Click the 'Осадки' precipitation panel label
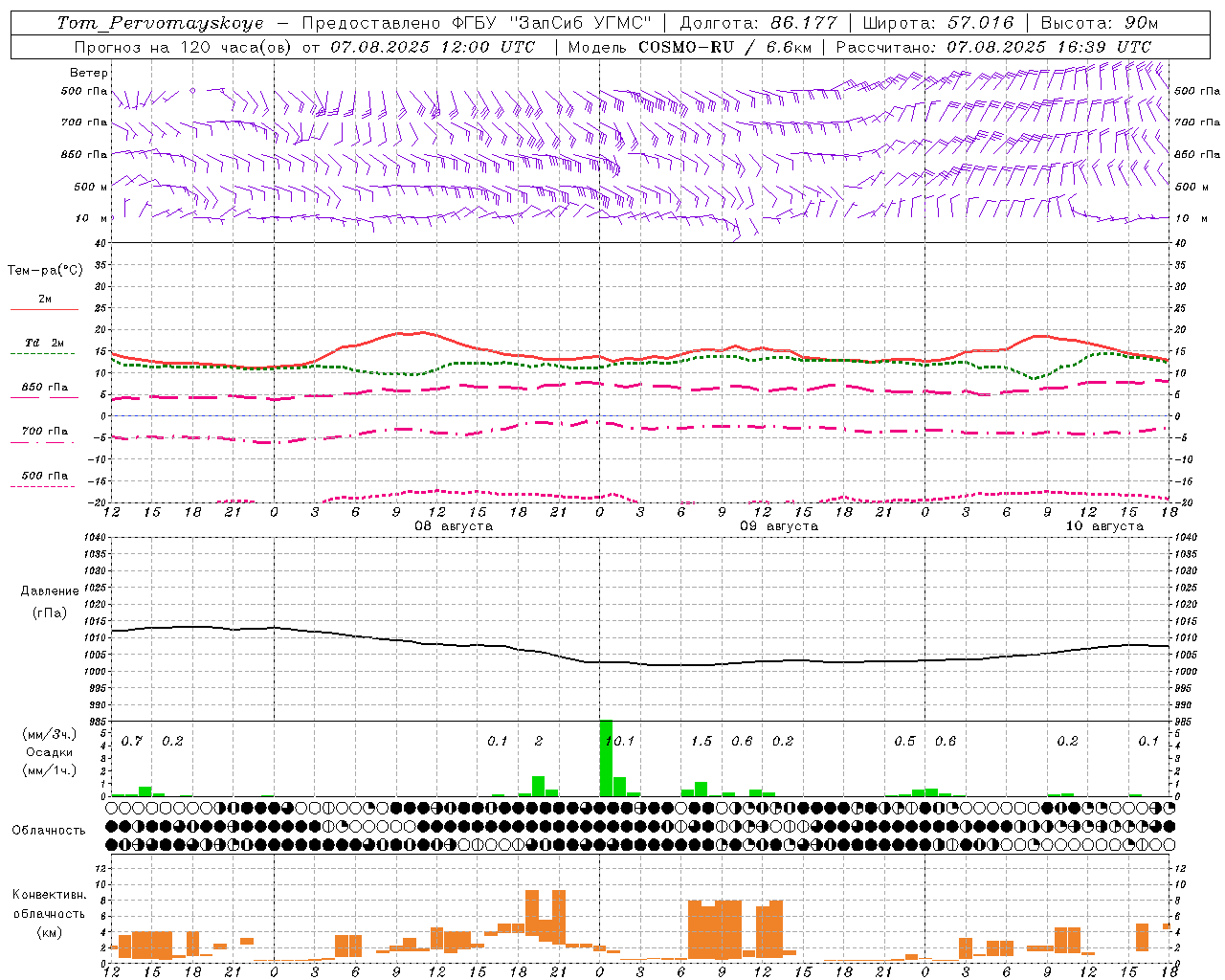Image resolution: width=1225 pixels, height=980 pixels. click(50, 752)
